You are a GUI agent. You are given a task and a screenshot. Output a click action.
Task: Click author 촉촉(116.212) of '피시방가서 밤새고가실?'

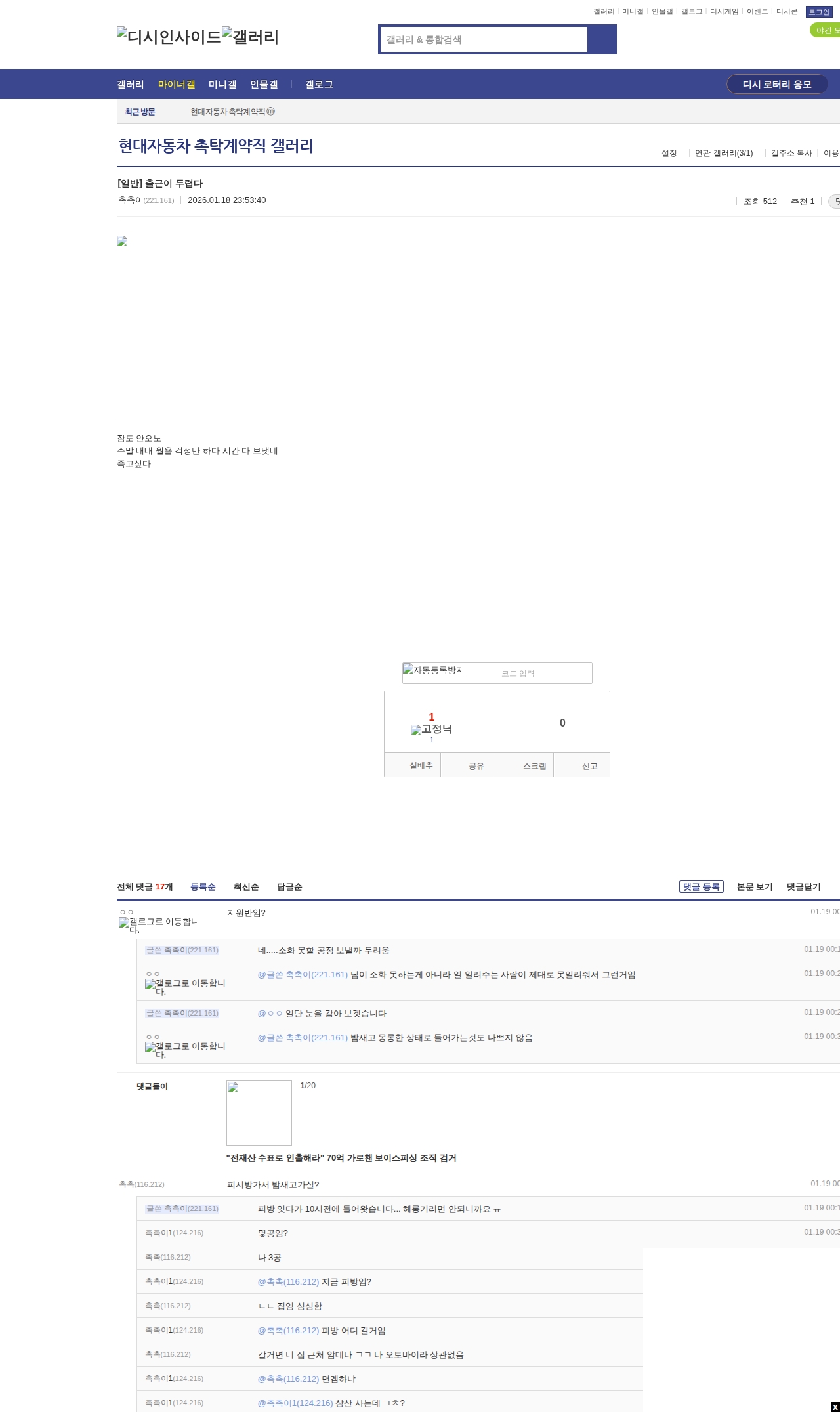pos(142,1184)
